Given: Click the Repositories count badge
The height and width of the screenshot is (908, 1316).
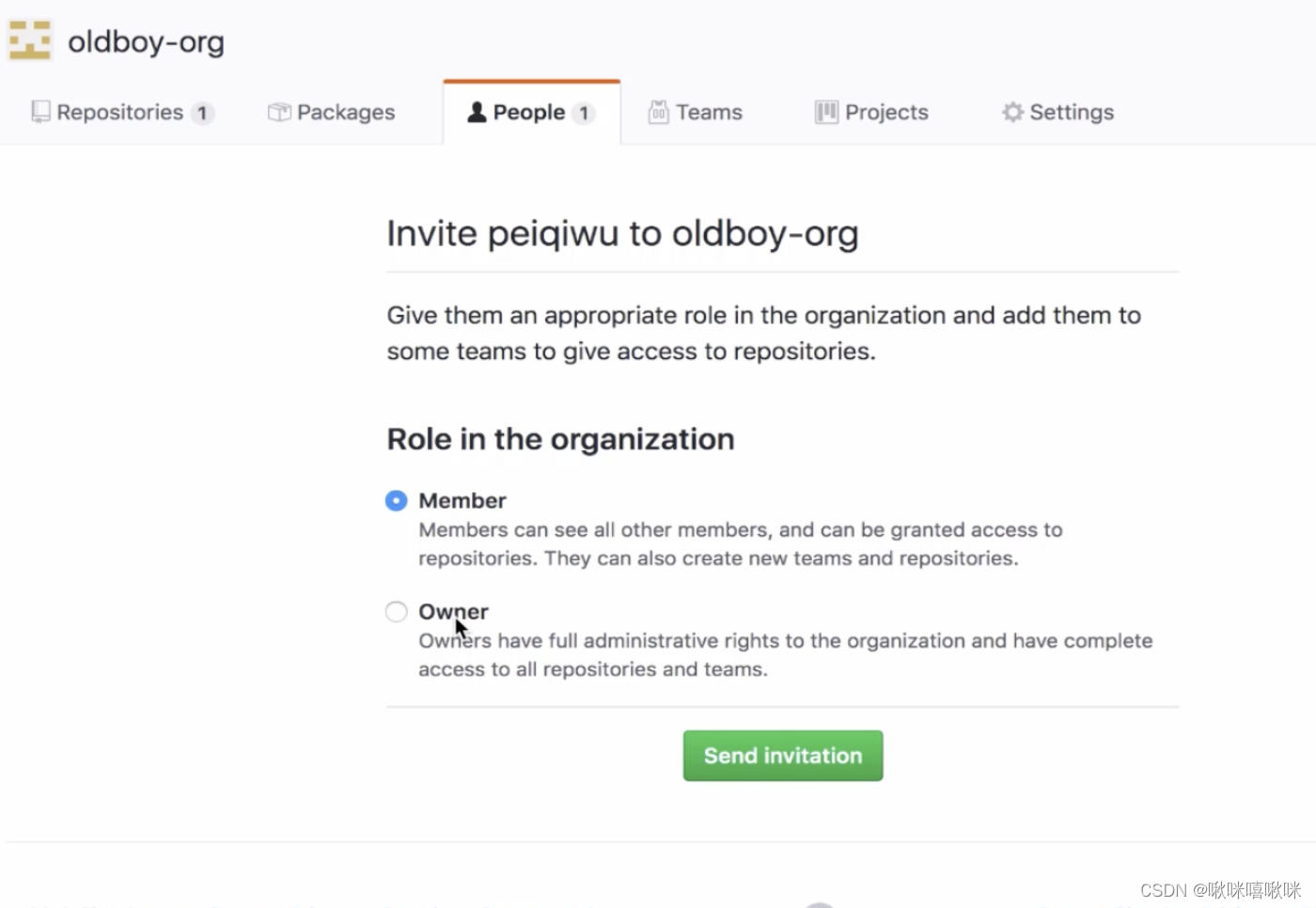Looking at the screenshot, I should 202,113.
